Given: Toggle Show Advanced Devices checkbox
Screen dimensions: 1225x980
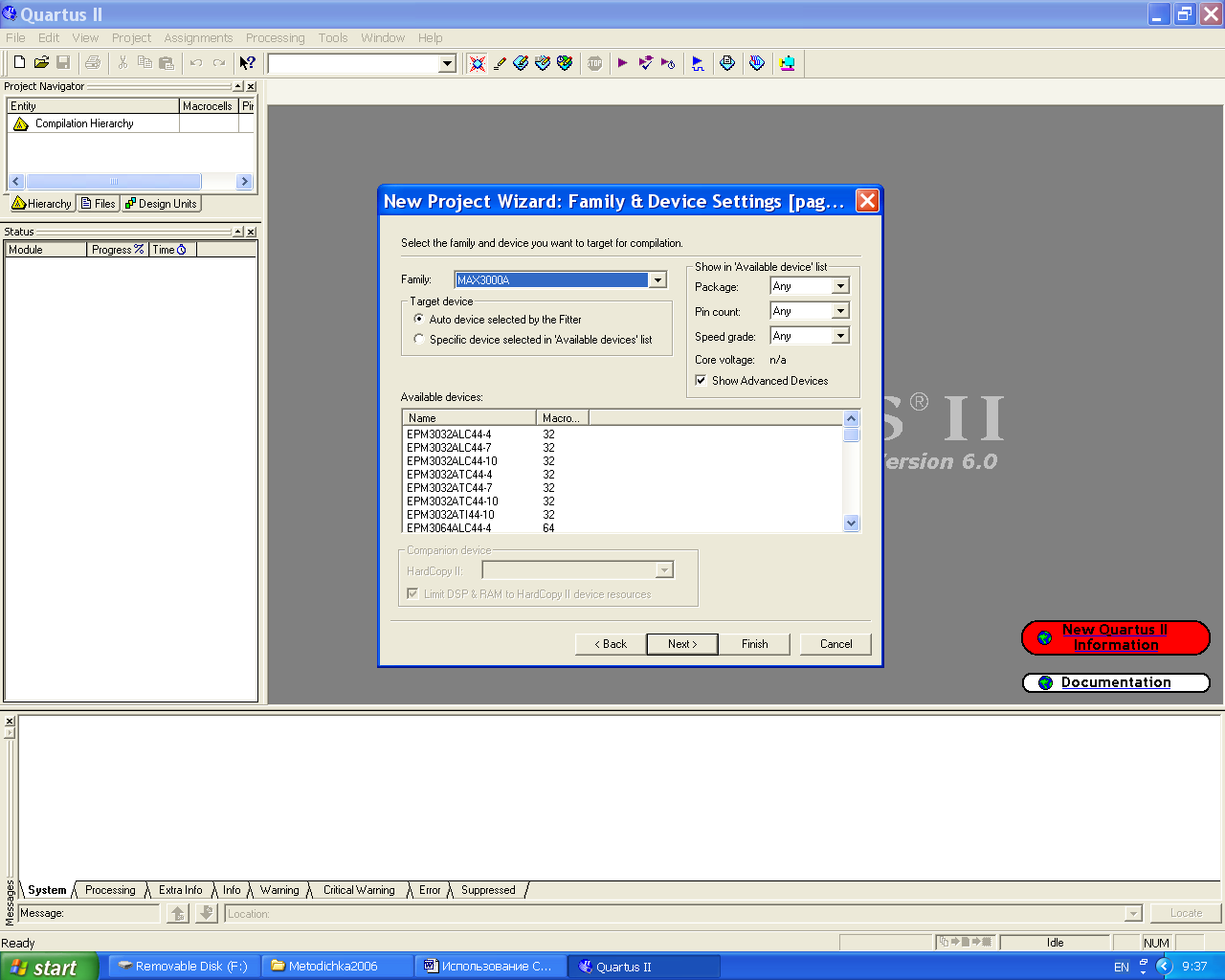Looking at the screenshot, I should click(x=701, y=380).
